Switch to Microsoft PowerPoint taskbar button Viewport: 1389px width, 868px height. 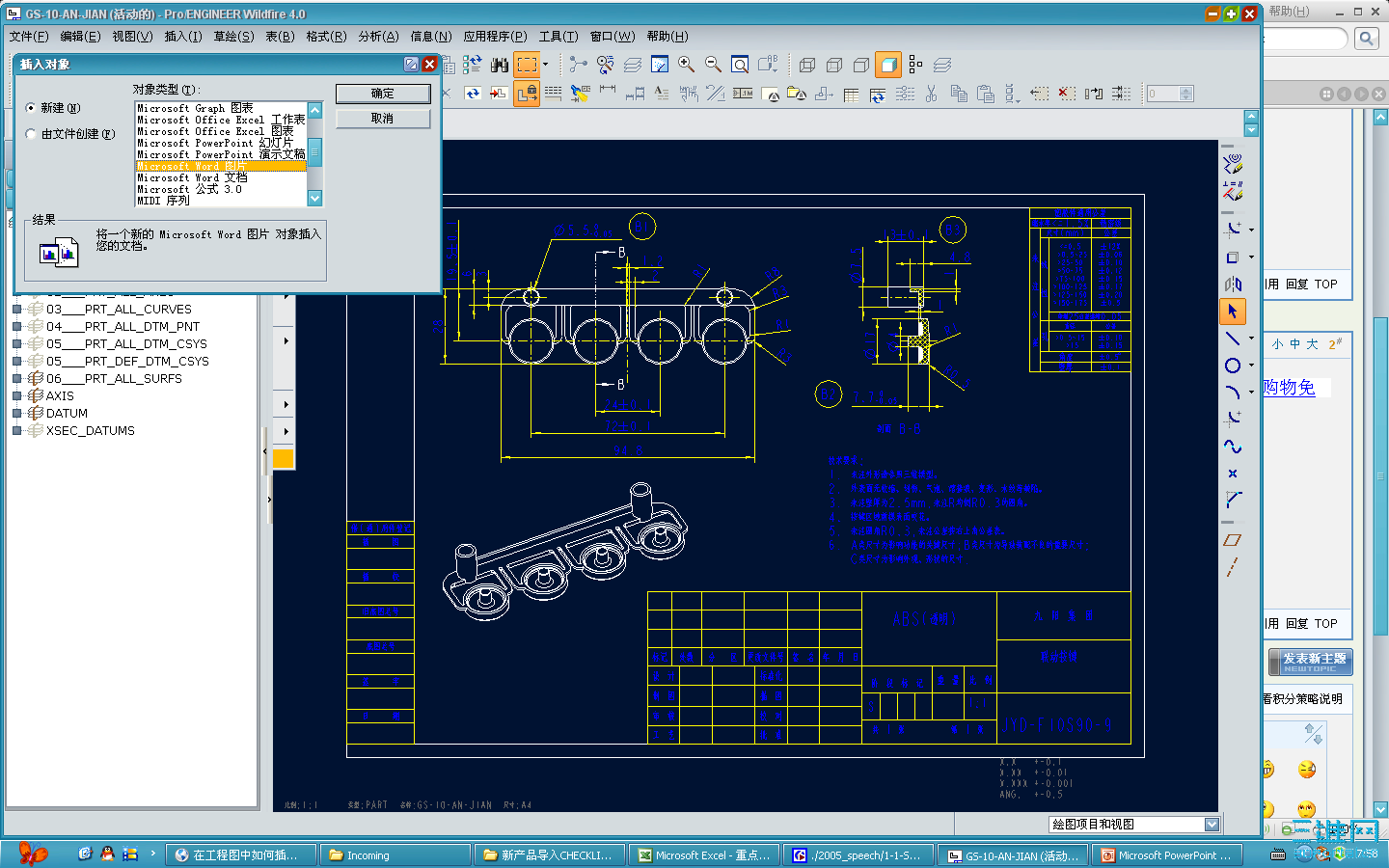(1167, 855)
